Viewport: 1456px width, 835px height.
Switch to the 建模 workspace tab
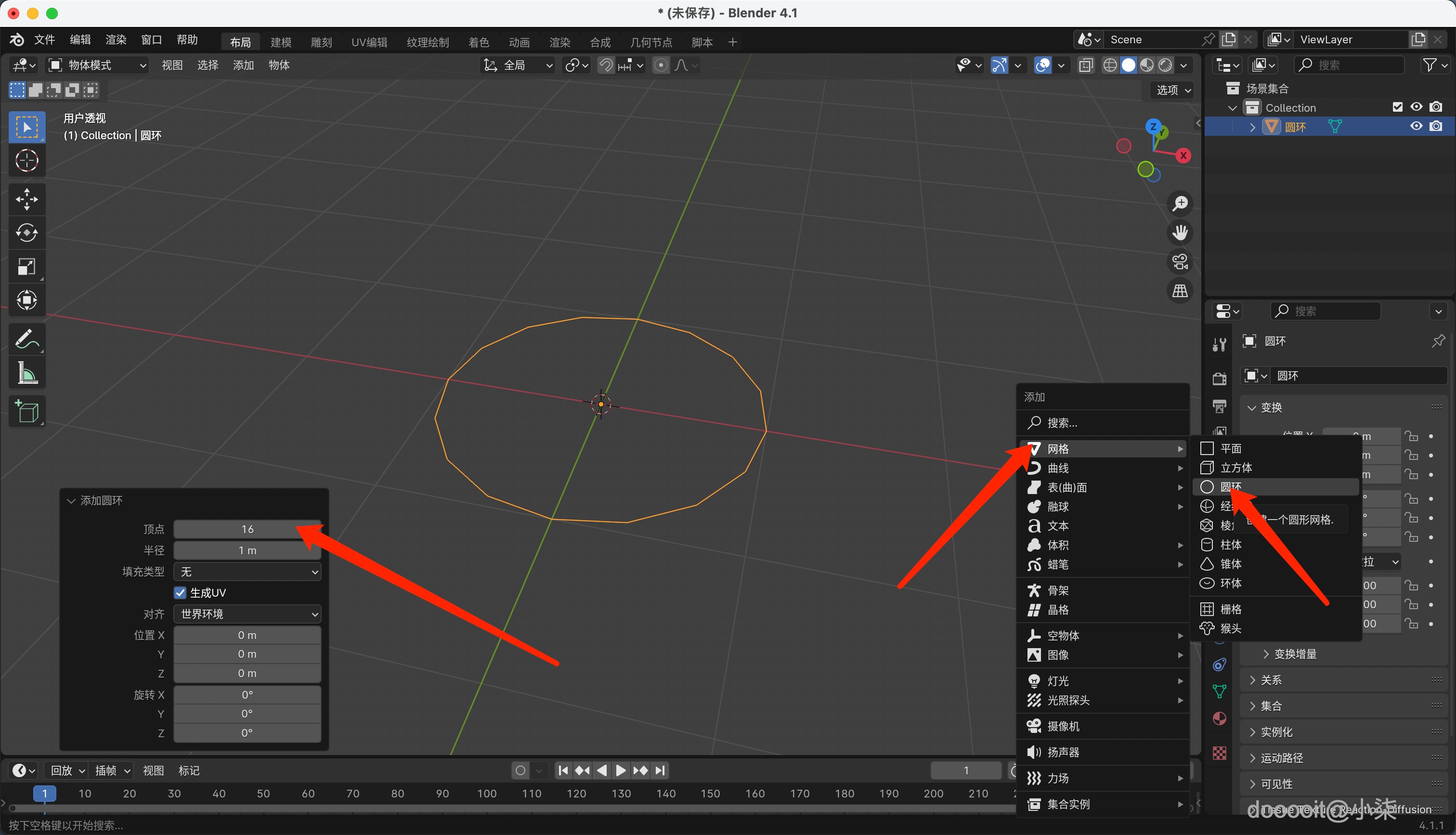click(x=281, y=42)
